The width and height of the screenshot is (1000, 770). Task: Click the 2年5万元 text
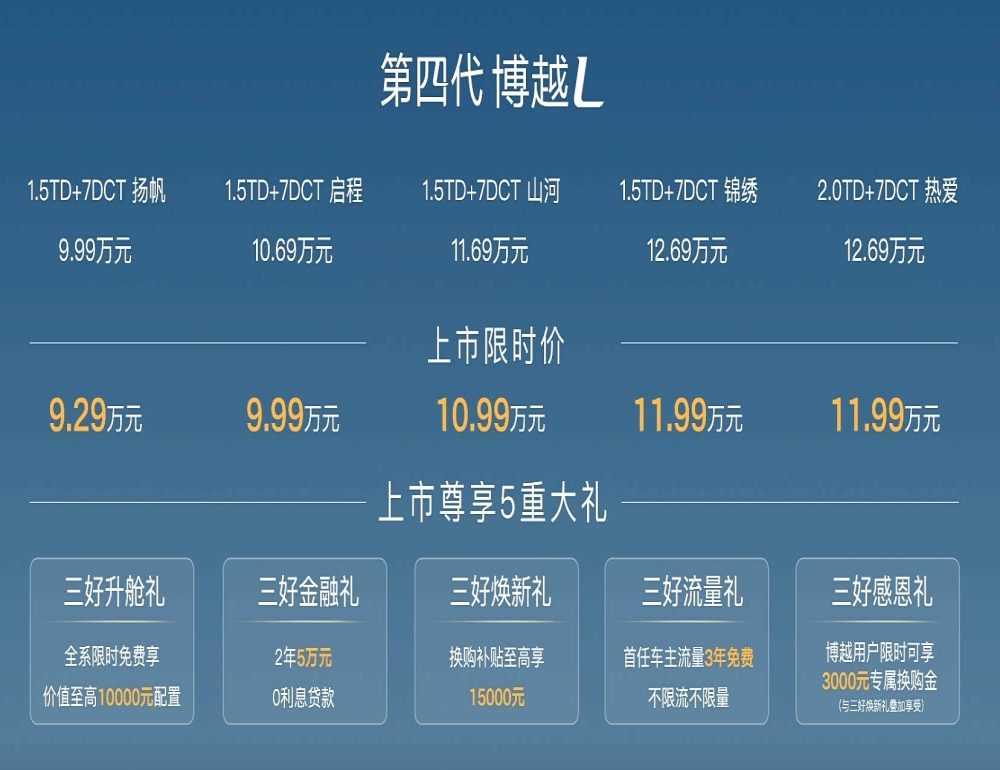coord(304,657)
